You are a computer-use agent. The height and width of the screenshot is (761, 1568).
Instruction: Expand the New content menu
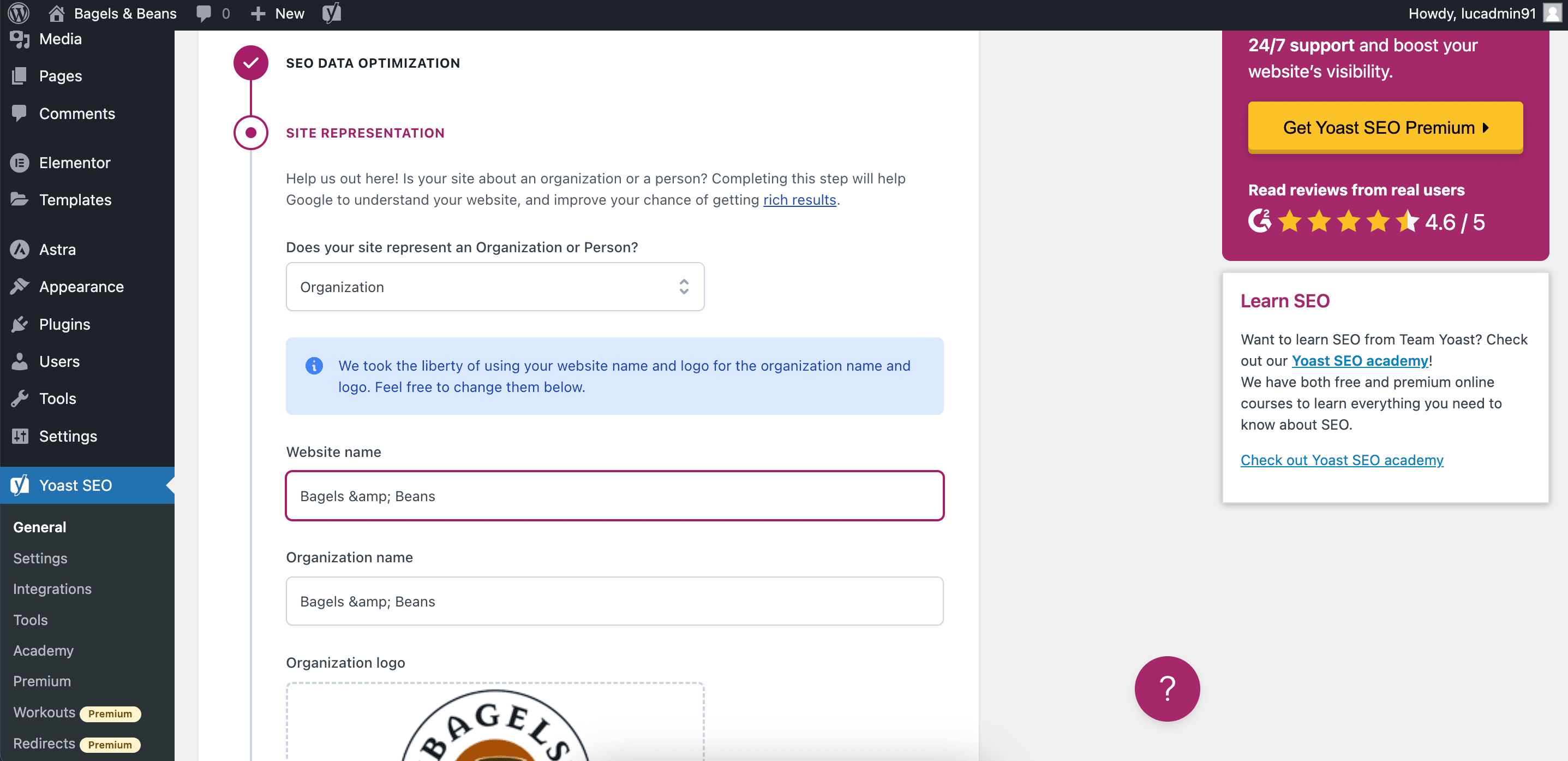click(278, 13)
